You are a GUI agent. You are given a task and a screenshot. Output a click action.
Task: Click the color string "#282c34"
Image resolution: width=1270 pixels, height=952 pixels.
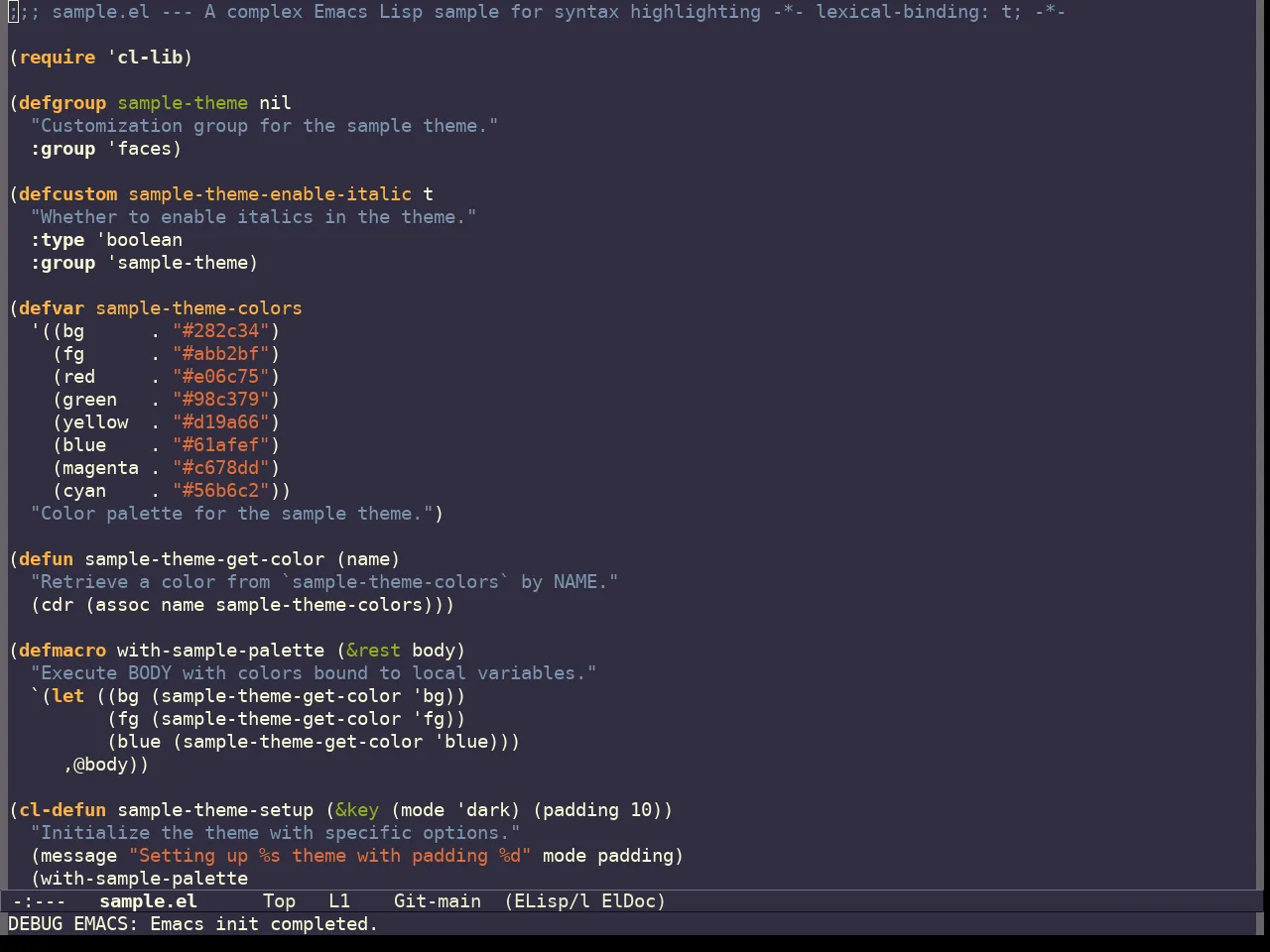point(220,331)
